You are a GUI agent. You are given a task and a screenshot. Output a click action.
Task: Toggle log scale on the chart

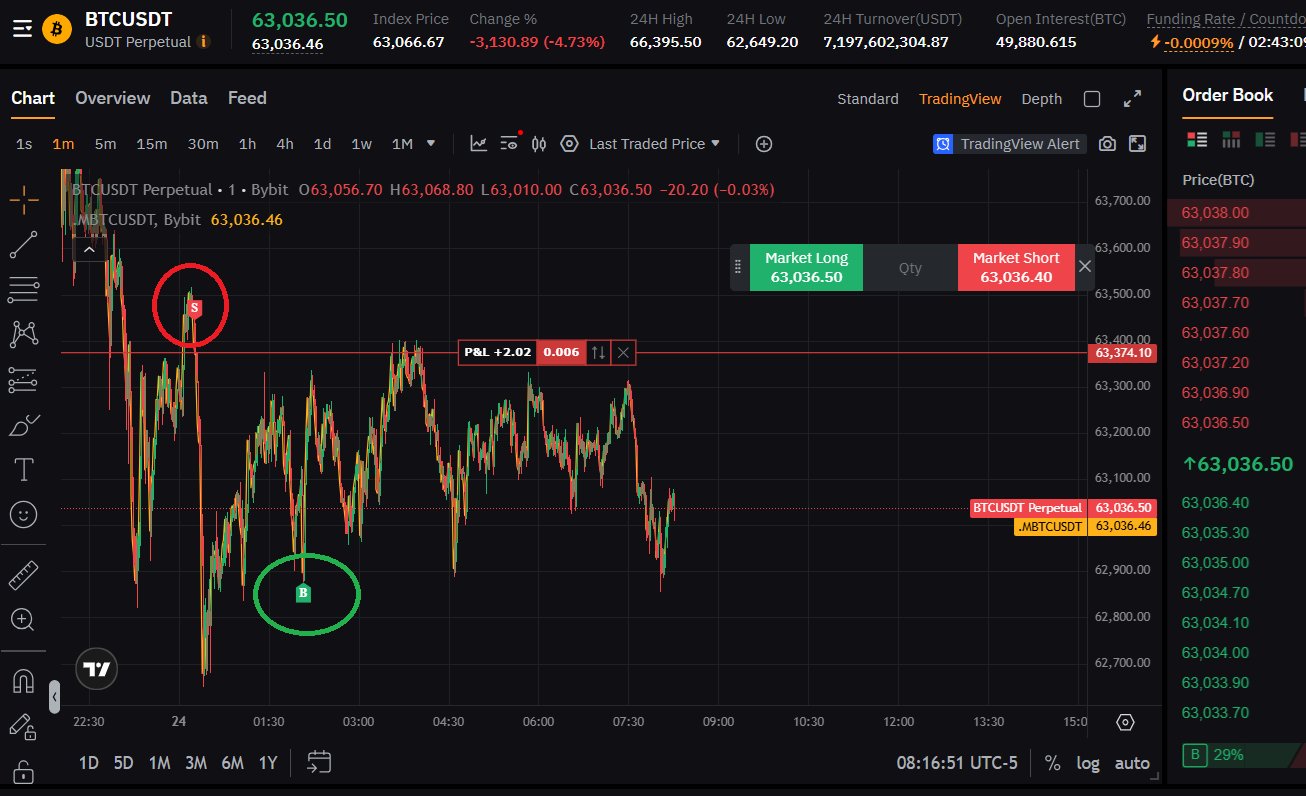pyautogui.click(x=1088, y=763)
